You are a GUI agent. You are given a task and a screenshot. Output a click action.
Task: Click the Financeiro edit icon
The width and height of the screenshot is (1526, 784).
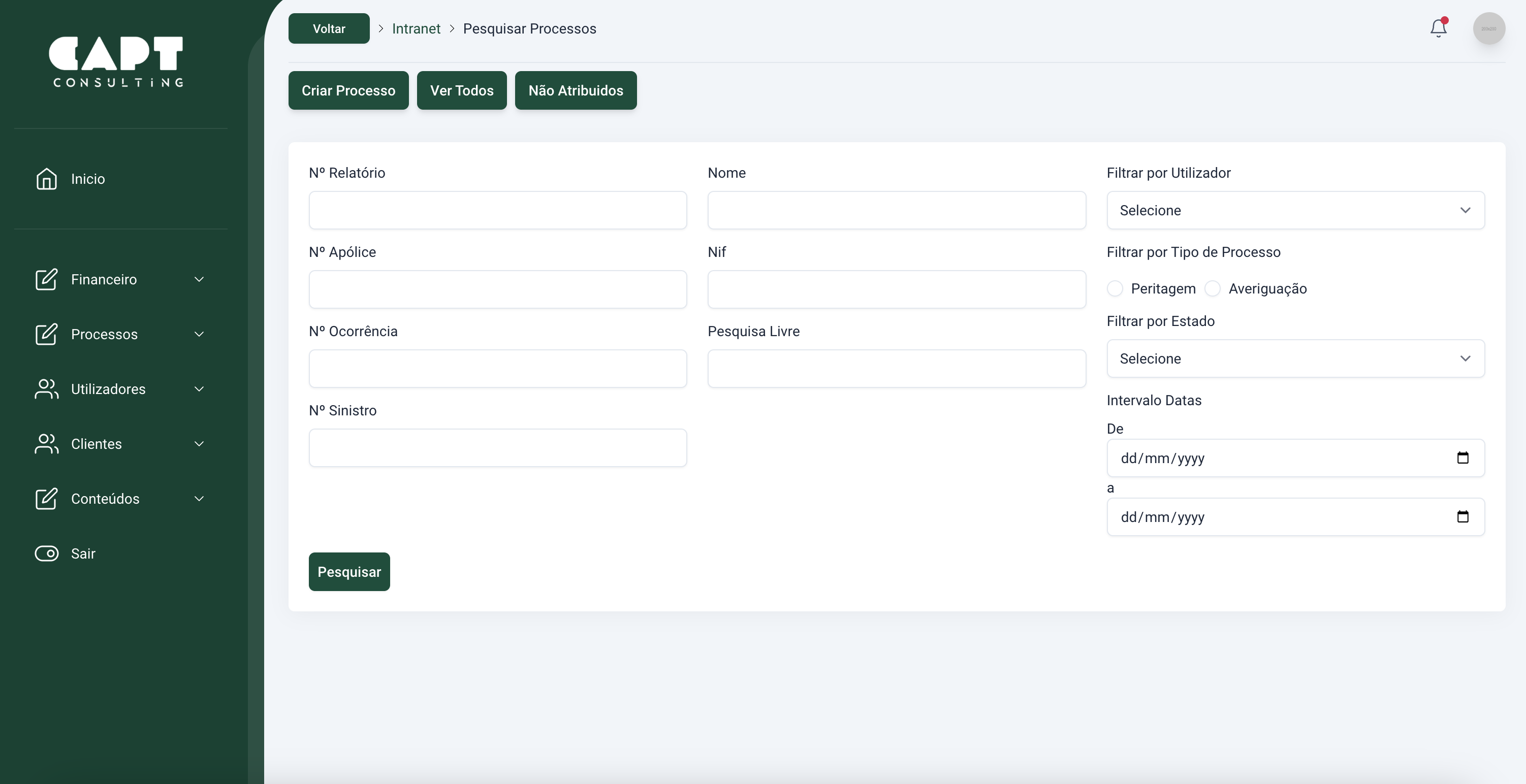(46, 279)
